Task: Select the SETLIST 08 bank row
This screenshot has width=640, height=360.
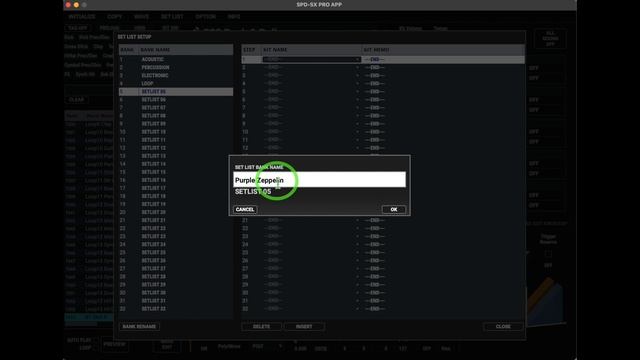Action: coord(176,116)
